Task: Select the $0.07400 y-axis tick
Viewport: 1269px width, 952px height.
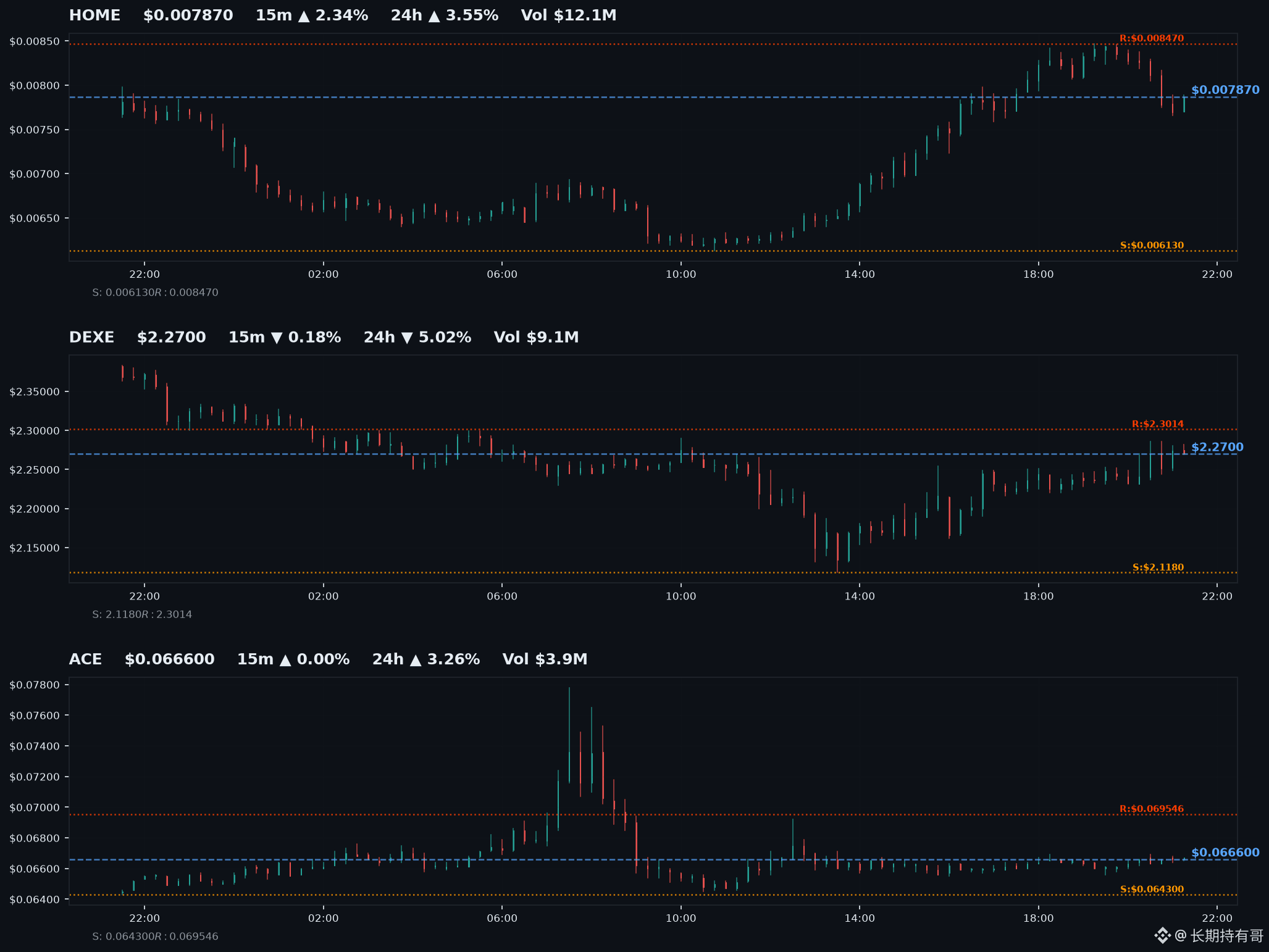Action: pos(35,746)
